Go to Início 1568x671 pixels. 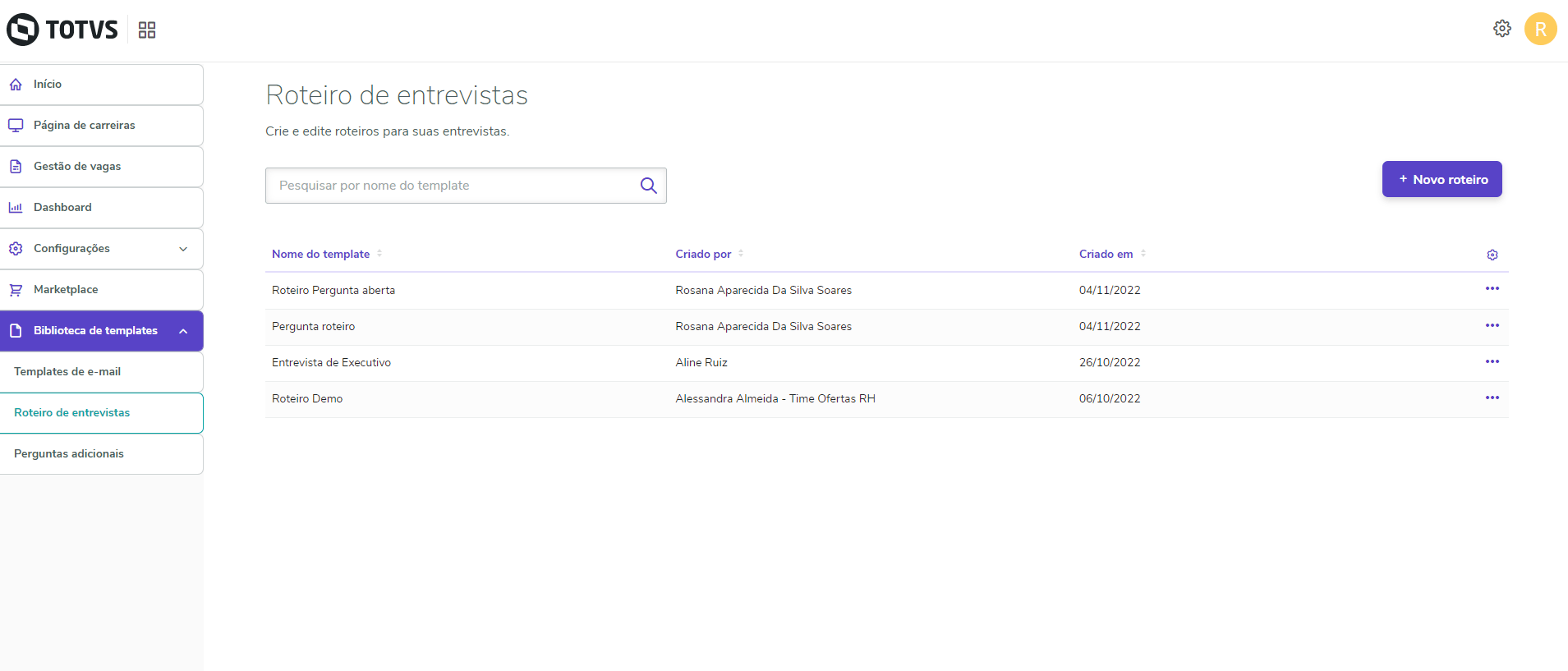pos(102,85)
